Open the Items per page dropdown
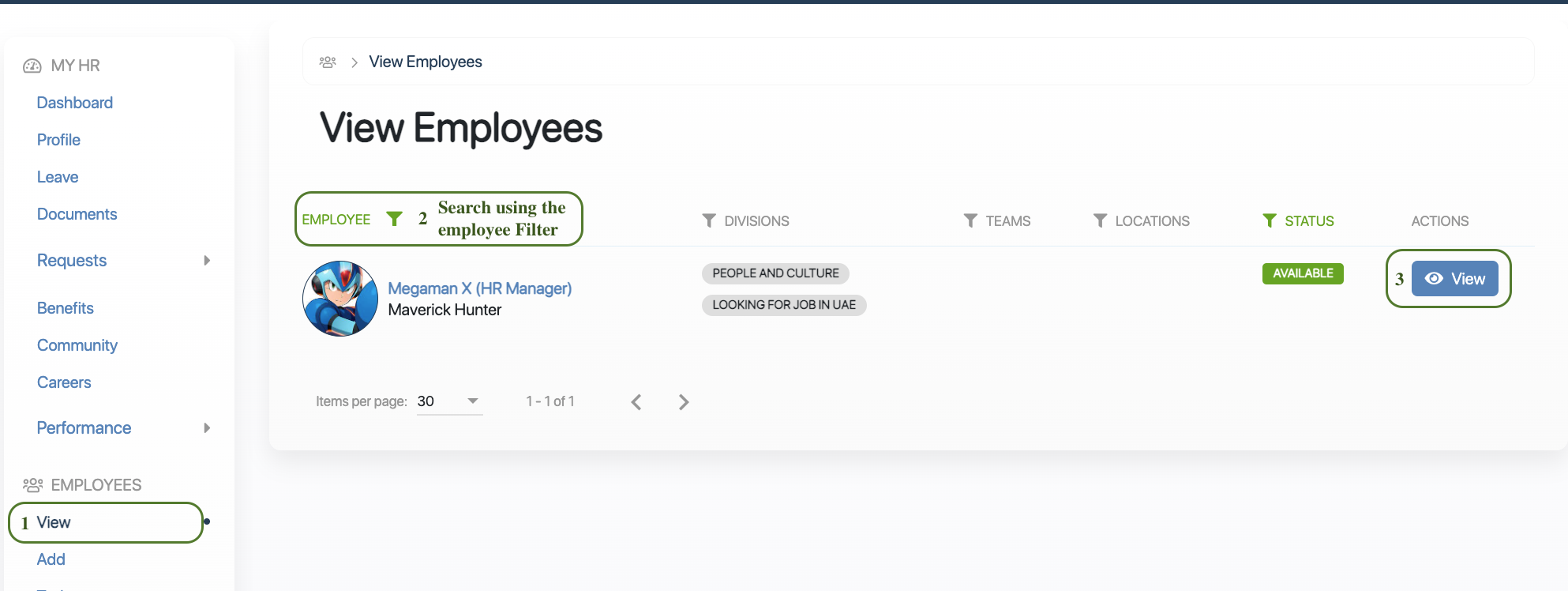Image resolution: width=1568 pixels, height=591 pixels. 449,401
